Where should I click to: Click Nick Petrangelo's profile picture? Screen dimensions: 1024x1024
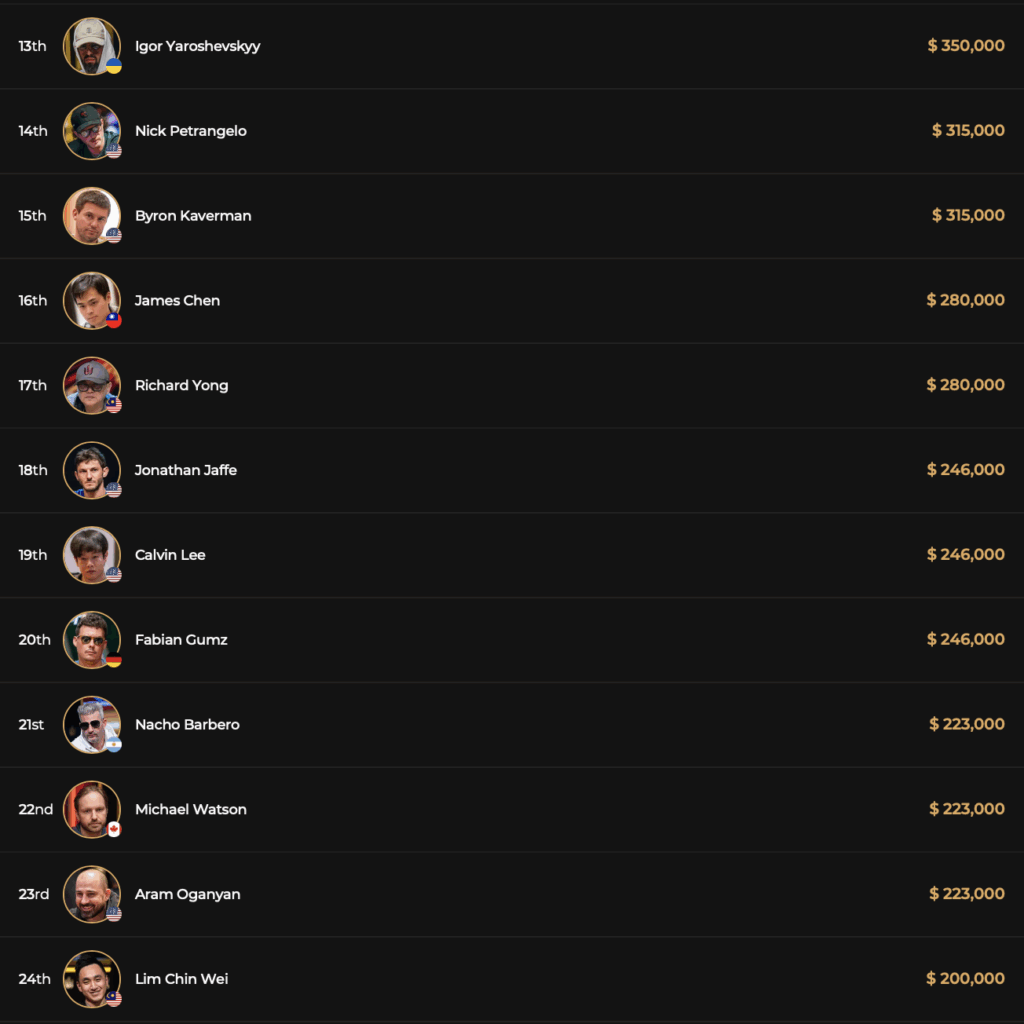click(91, 131)
